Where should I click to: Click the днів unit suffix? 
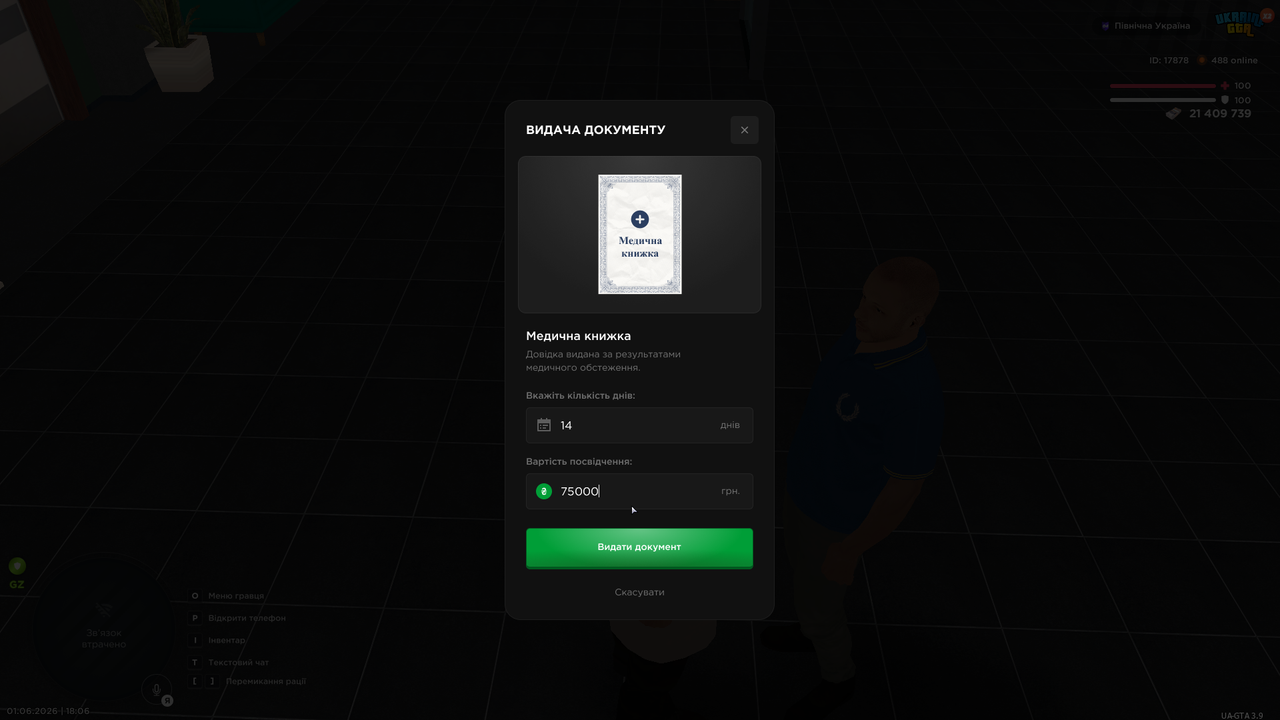click(730, 425)
